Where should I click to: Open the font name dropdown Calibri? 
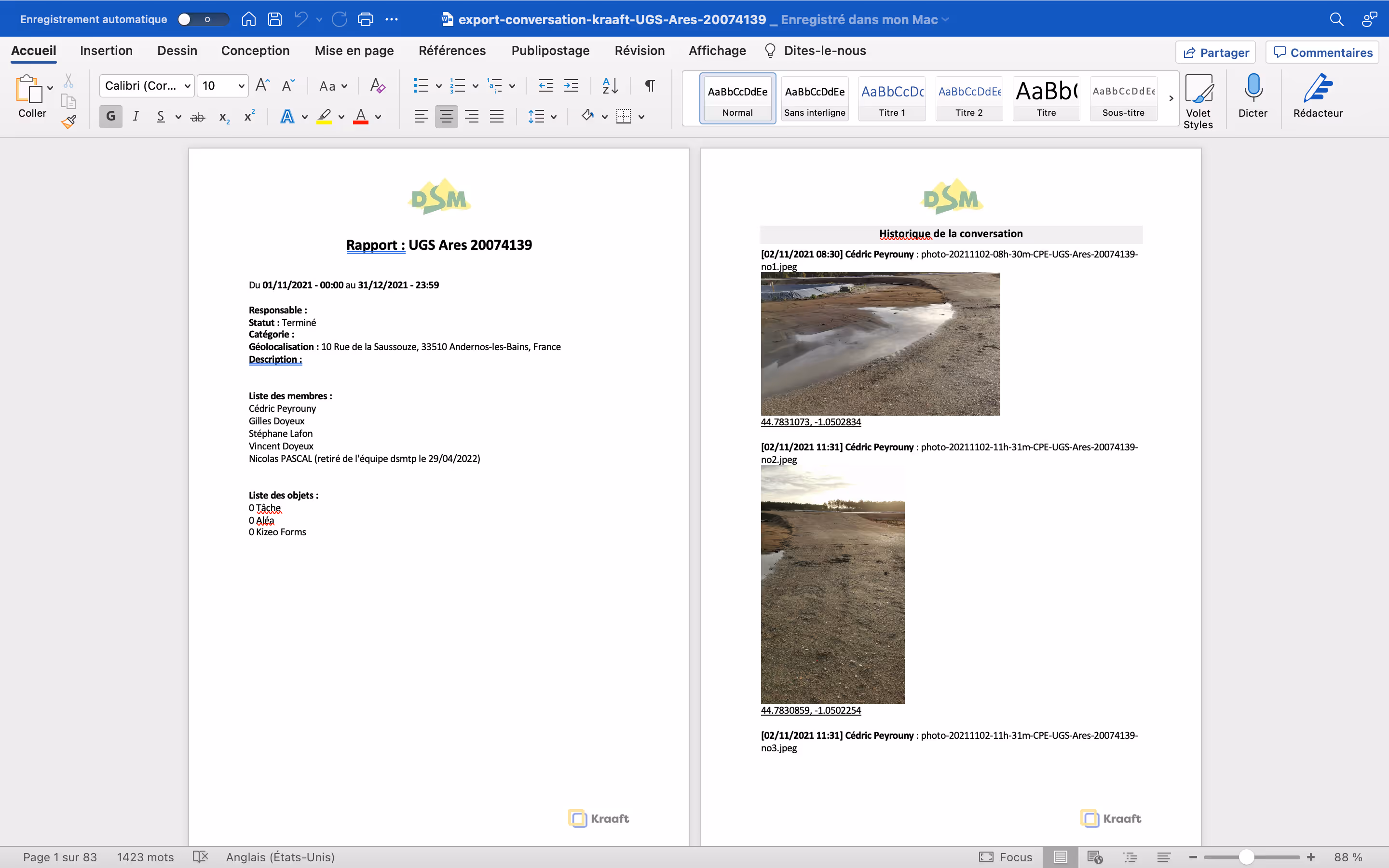[x=147, y=85]
